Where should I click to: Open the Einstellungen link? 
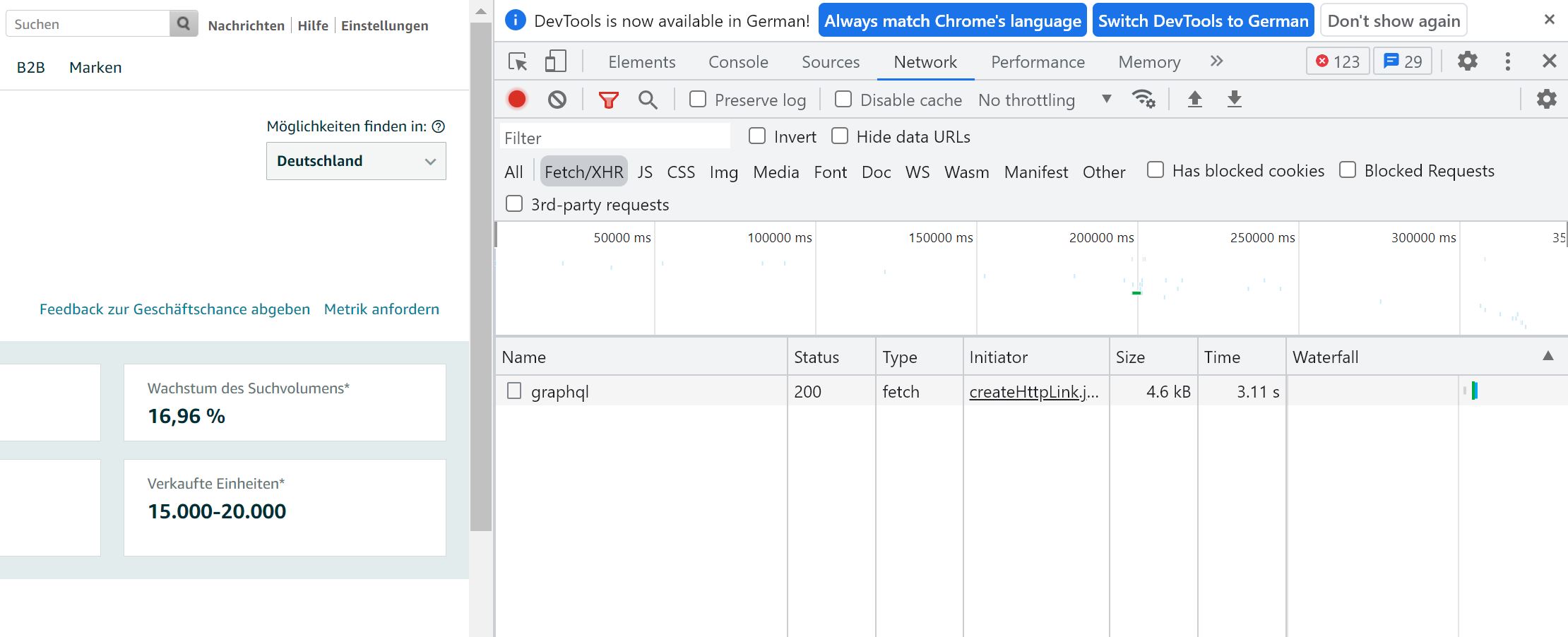coord(384,25)
